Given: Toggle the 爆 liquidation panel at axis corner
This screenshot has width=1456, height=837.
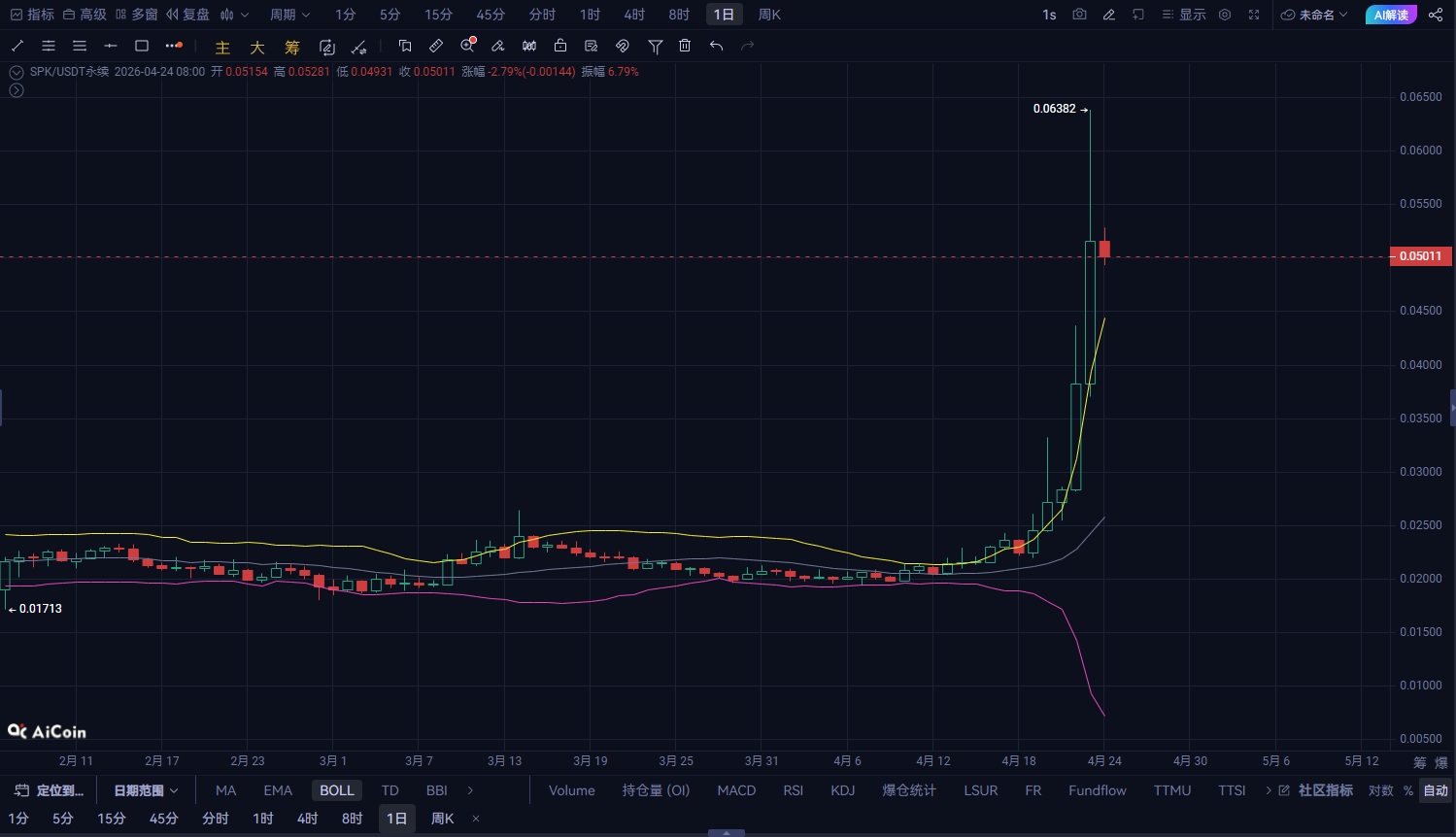Looking at the screenshot, I should coord(1441,761).
